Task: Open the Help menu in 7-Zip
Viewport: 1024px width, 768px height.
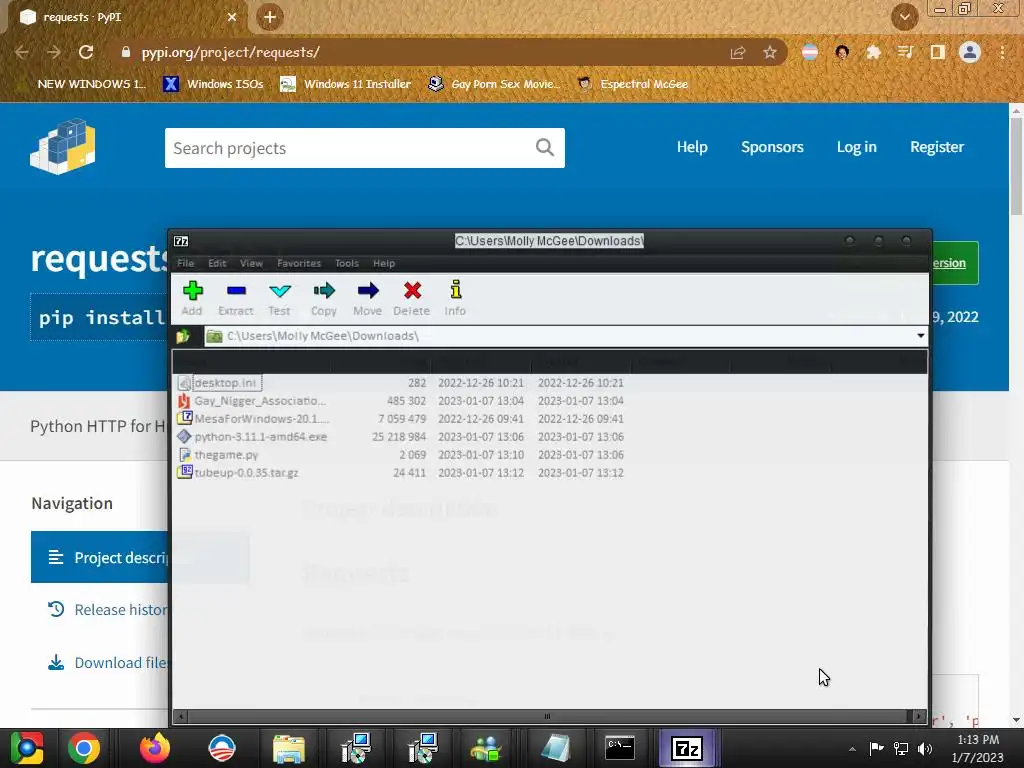Action: [384, 263]
